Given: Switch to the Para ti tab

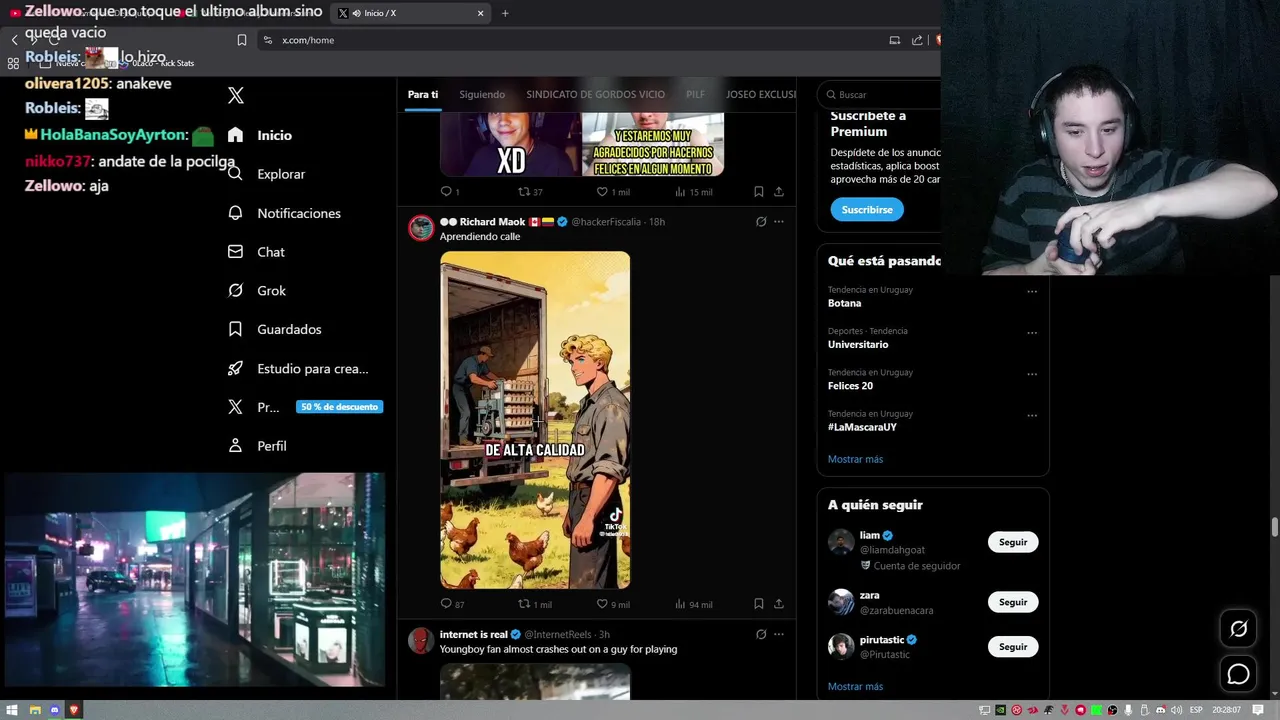Looking at the screenshot, I should coord(423,94).
